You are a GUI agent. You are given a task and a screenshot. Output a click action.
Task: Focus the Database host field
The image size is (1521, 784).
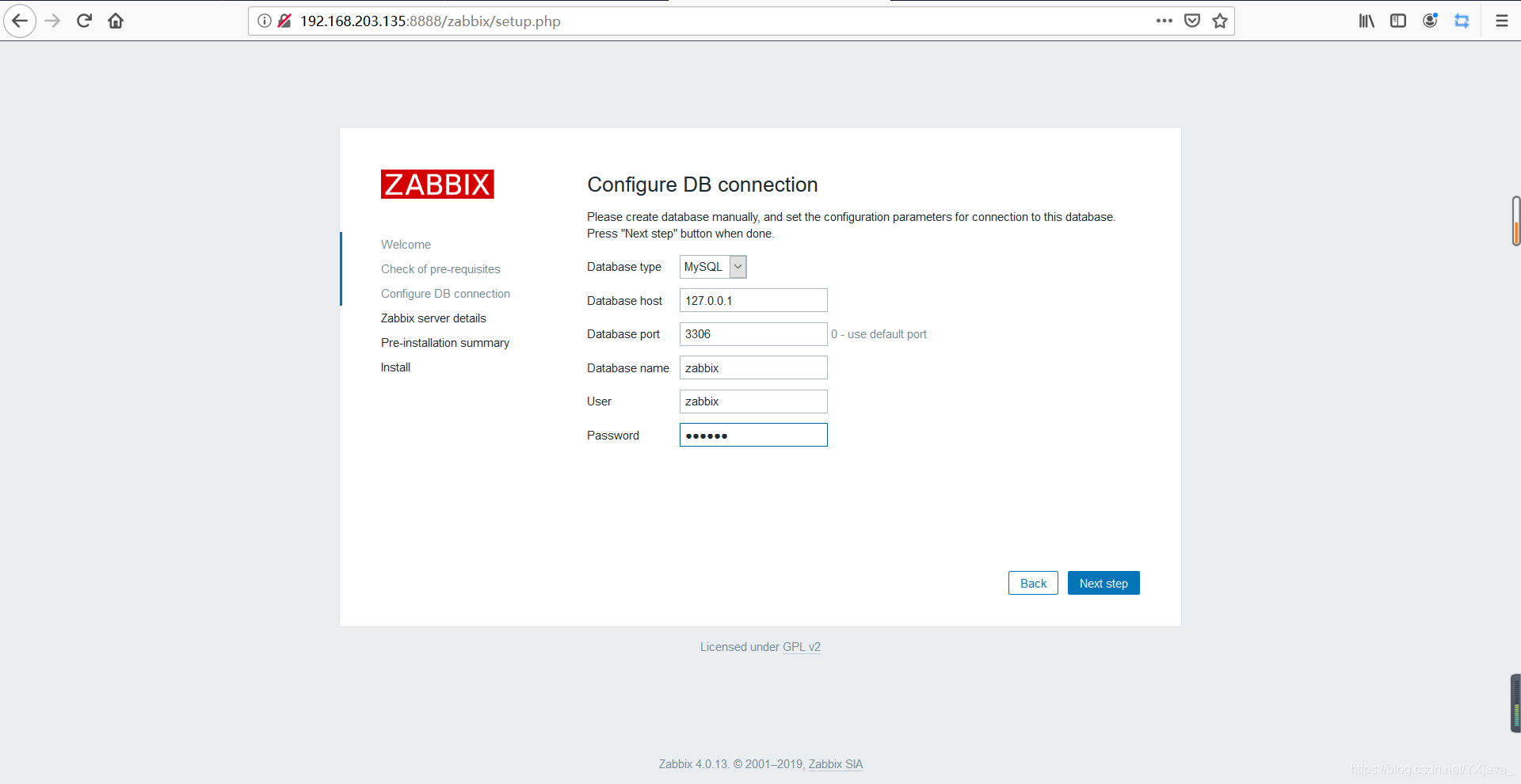pos(753,300)
